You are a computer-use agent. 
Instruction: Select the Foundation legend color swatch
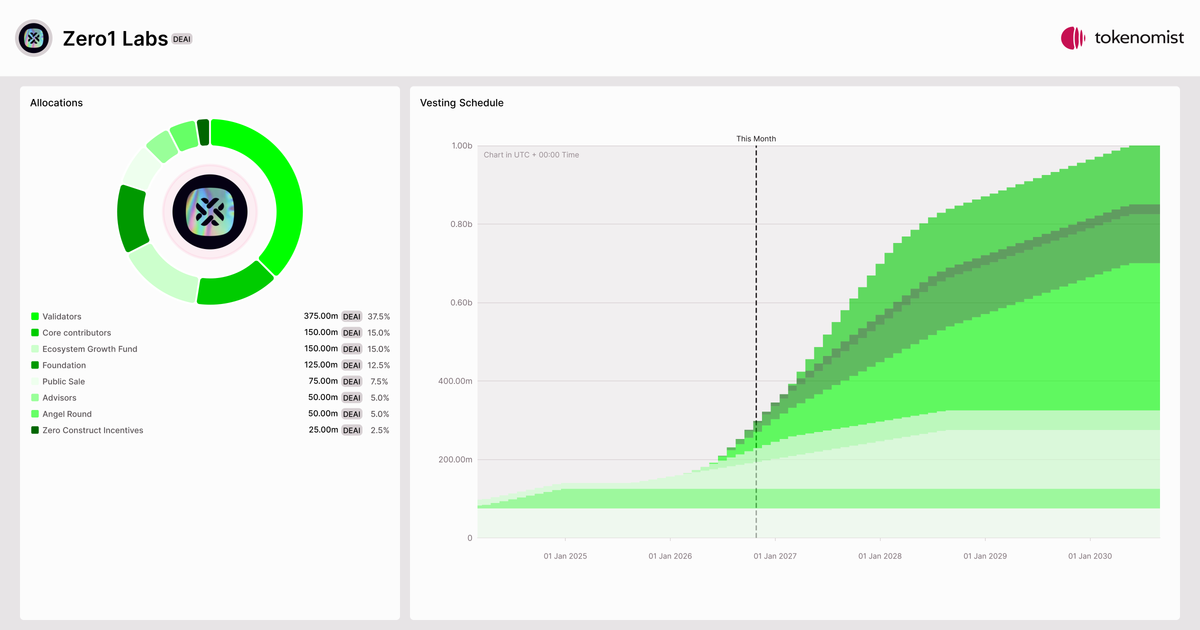pyautogui.click(x=35, y=365)
